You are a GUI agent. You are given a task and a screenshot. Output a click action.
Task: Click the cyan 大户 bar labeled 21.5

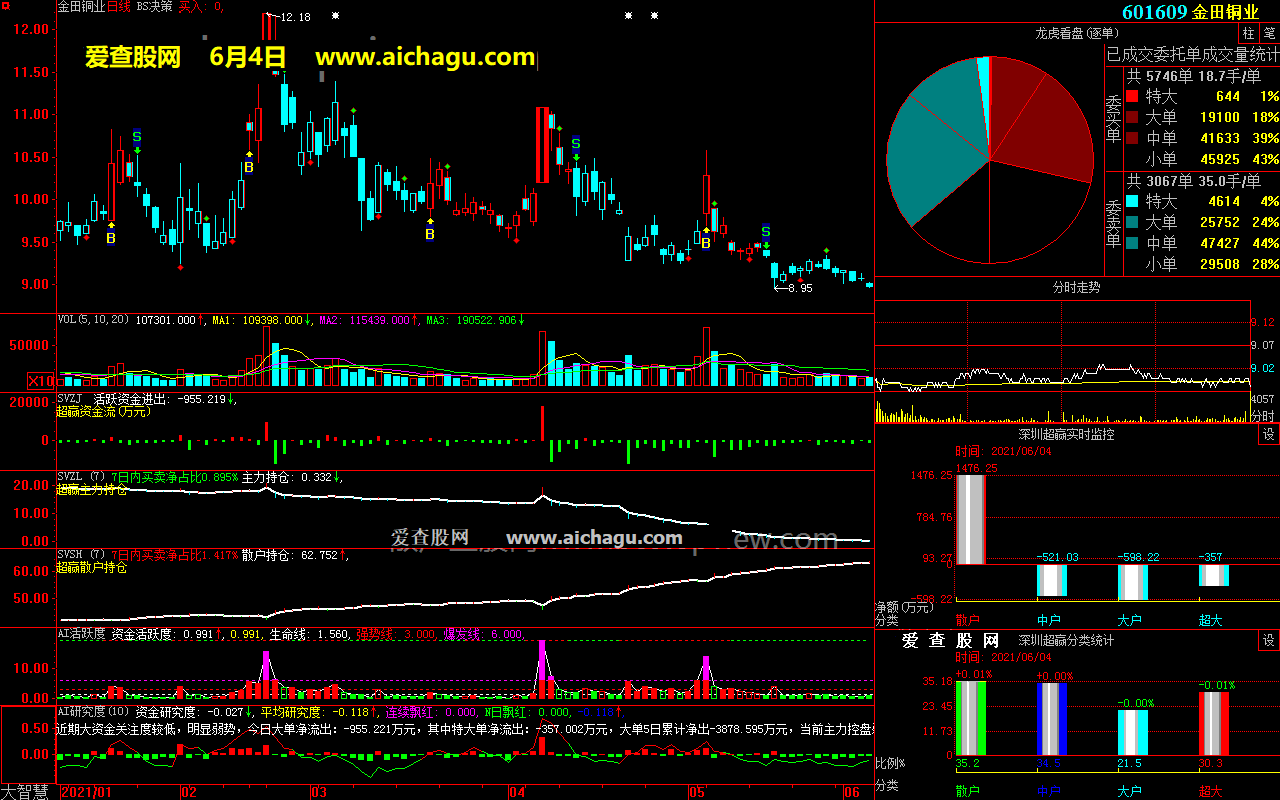[1133, 733]
